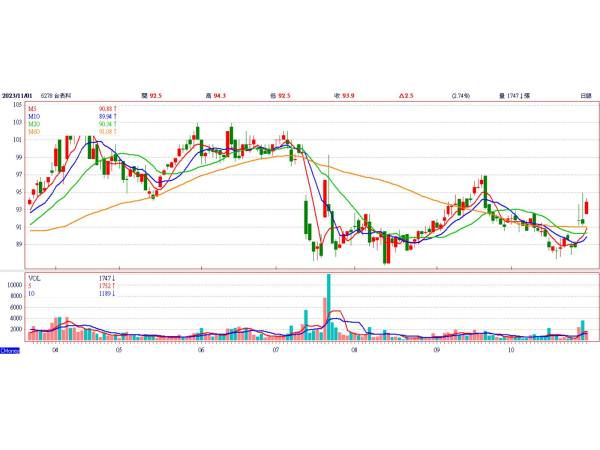Click the M20 moving average legend label

tap(33, 124)
